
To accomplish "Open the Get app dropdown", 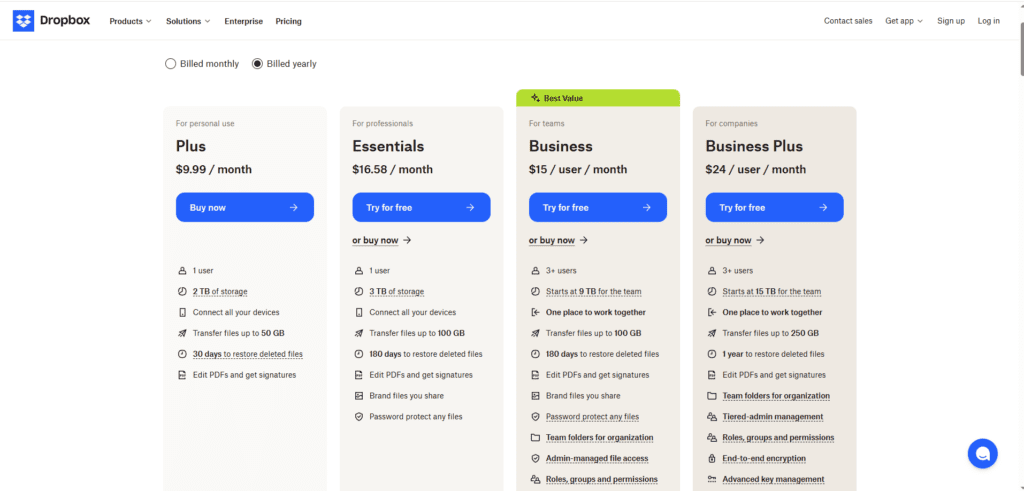I will coord(904,21).
